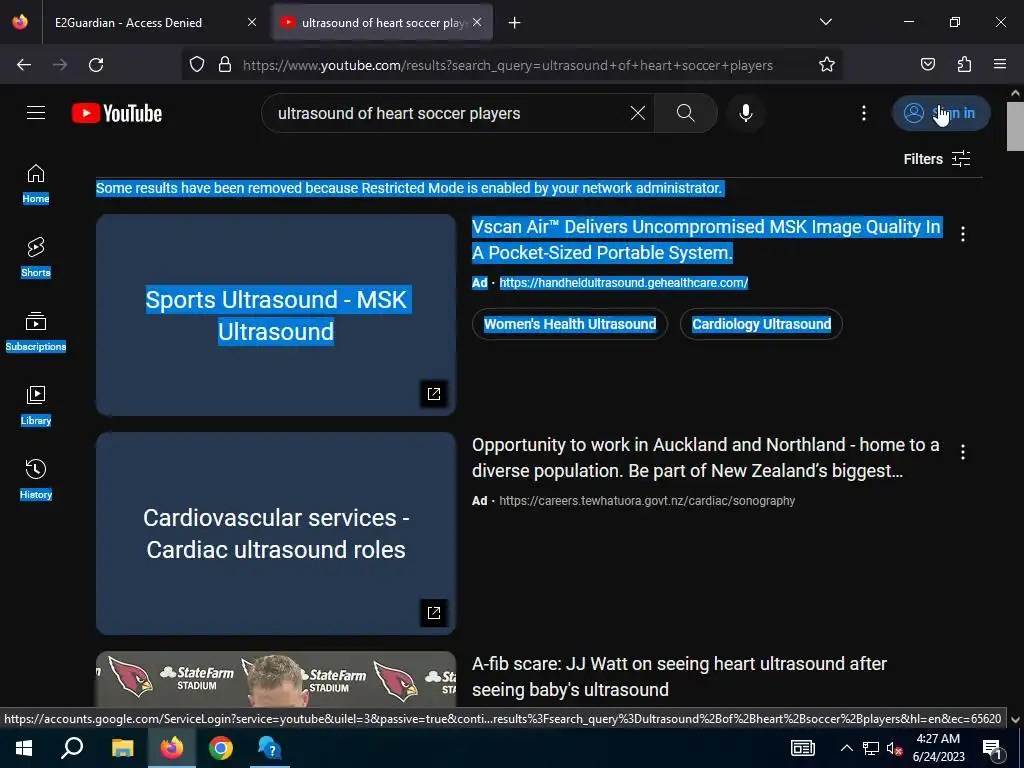Open the Sports Ultrasound - MSK ad thumbnail

276,315
